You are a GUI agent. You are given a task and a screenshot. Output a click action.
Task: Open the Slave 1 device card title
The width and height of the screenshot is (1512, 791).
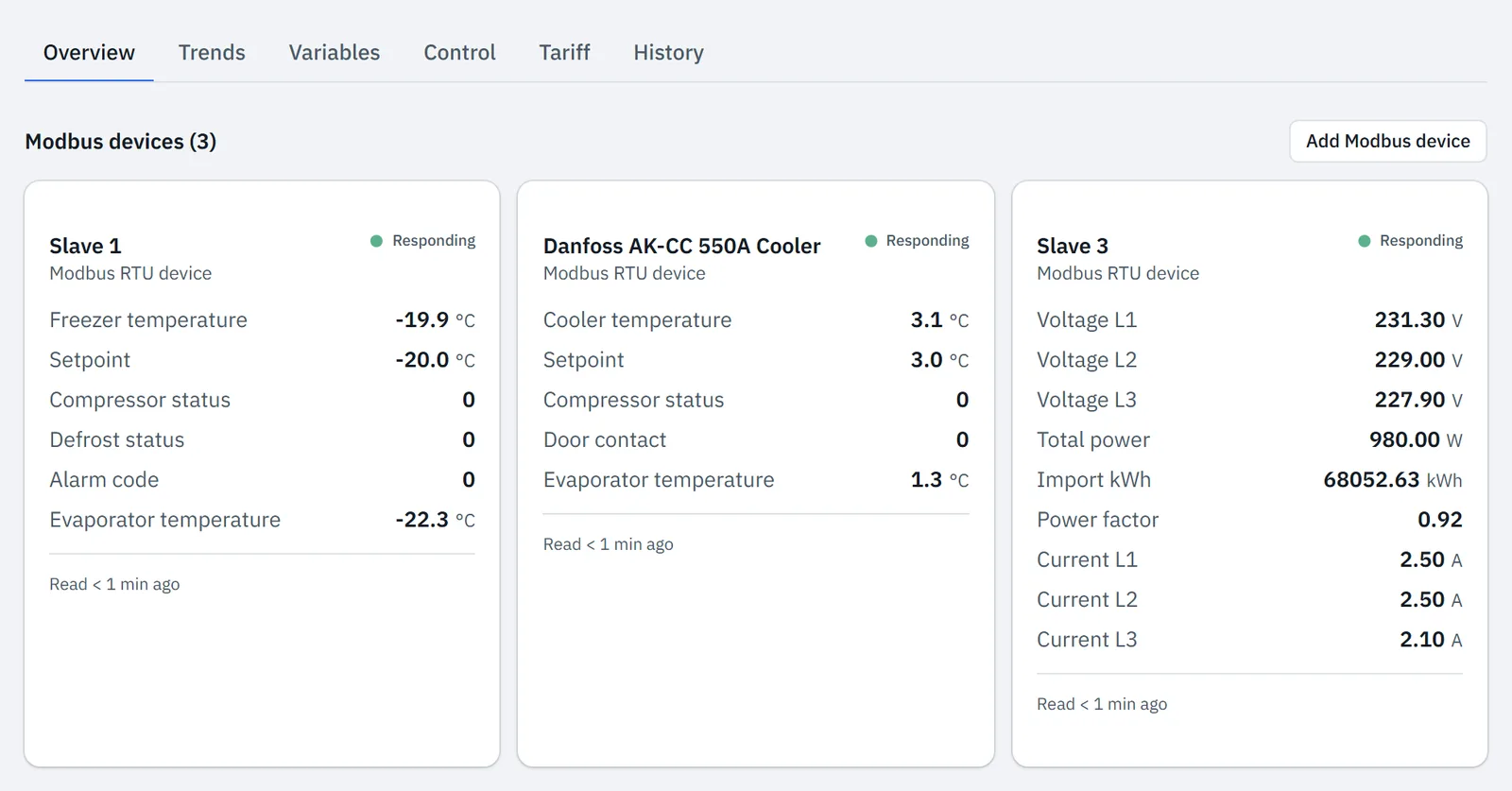(85, 246)
